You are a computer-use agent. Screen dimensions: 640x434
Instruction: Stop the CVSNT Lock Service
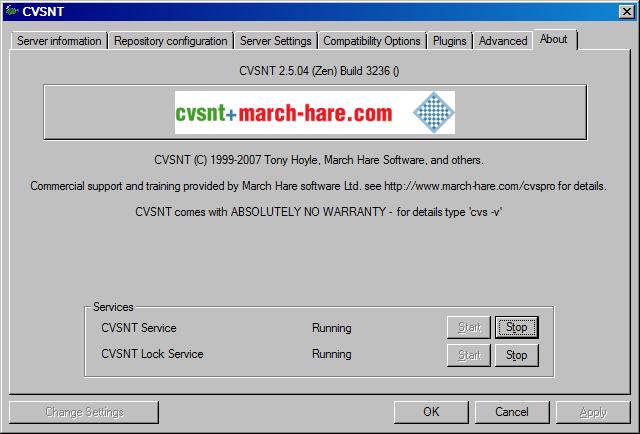coord(516,355)
